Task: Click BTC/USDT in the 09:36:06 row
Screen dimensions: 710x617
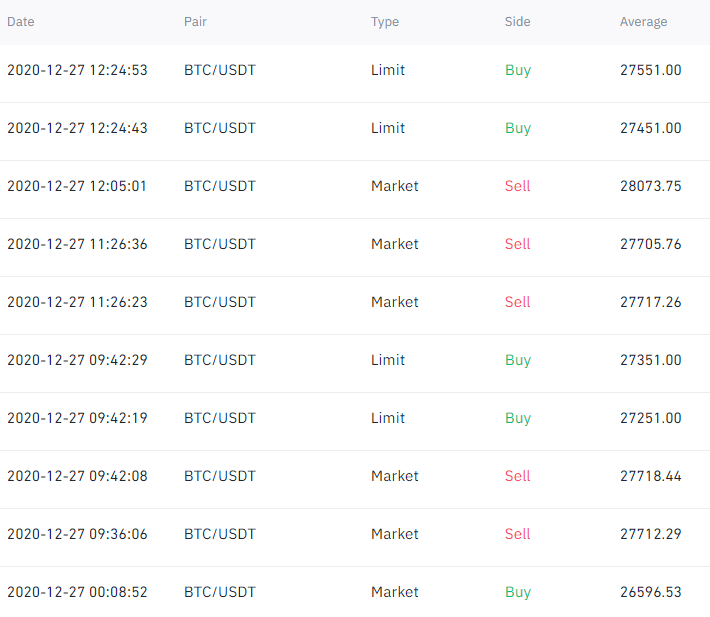Action: click(219, 534)
